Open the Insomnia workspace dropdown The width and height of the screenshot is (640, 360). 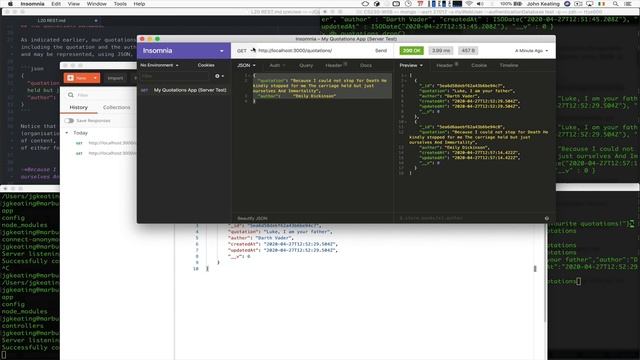click(x=184, y=51)
